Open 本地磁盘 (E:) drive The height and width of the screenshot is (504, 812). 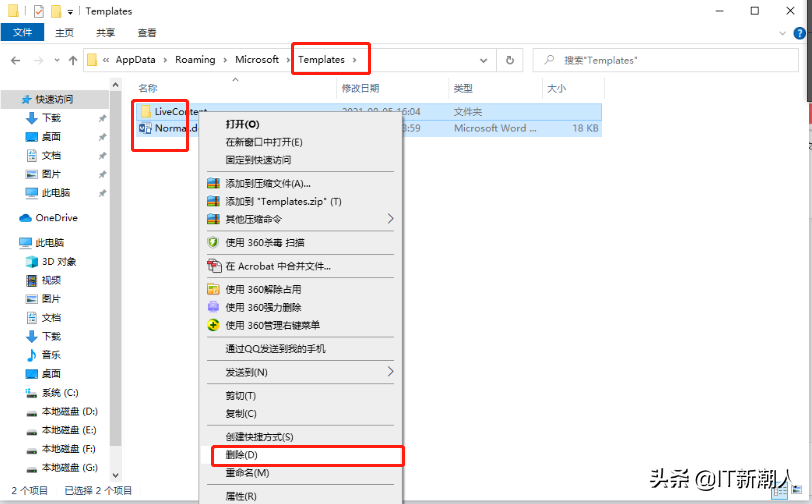click(x=69, y=430)
